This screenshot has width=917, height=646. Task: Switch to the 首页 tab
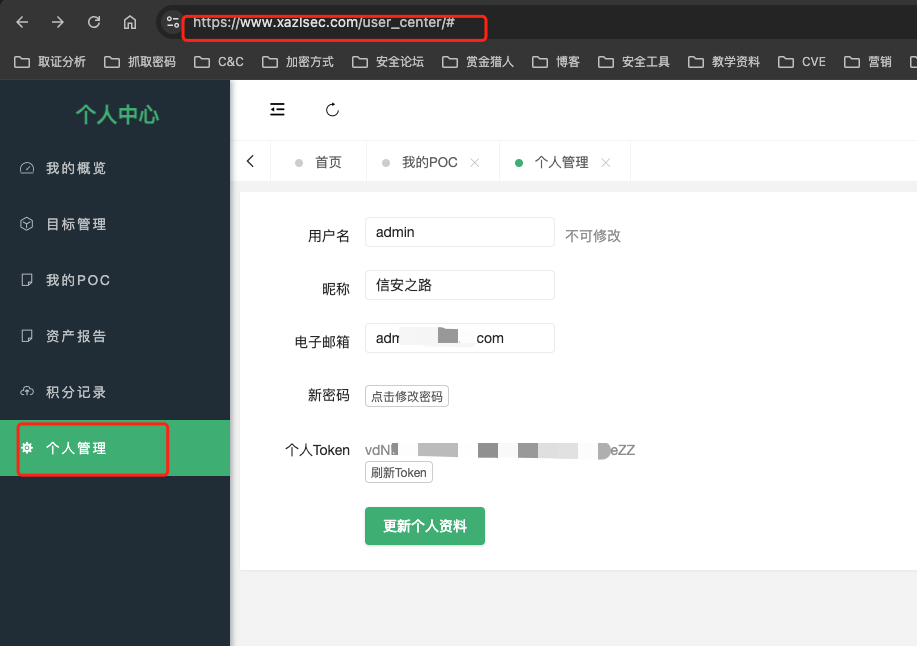(x=318, y=163)
